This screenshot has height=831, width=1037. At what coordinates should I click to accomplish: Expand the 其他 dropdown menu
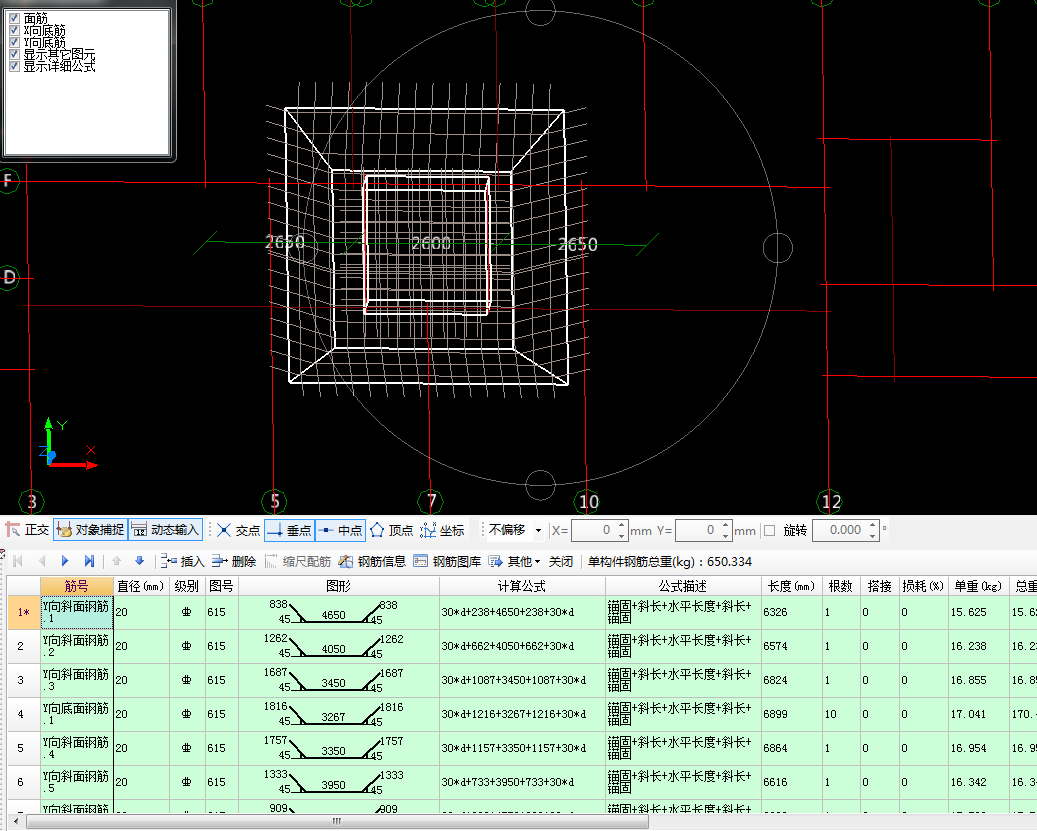tap(515, 561)
